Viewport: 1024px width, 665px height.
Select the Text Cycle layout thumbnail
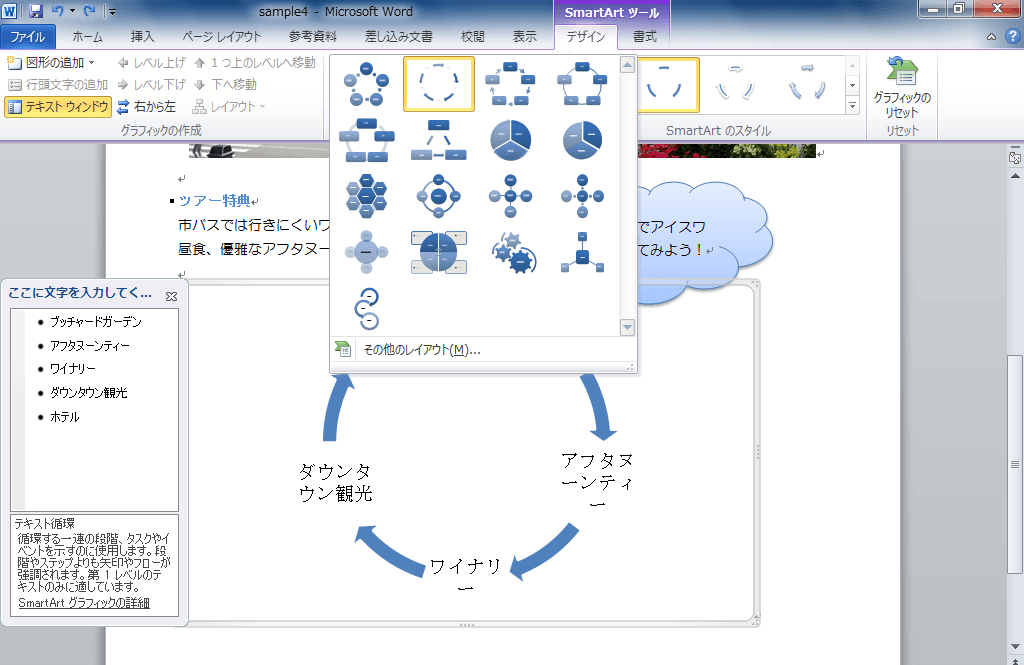click(x=439, y=84)
